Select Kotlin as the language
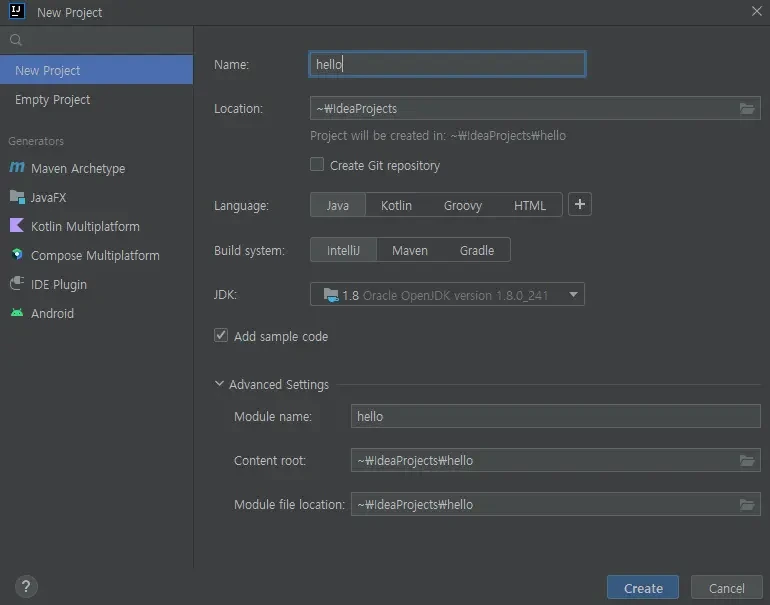 click(396, 205)
